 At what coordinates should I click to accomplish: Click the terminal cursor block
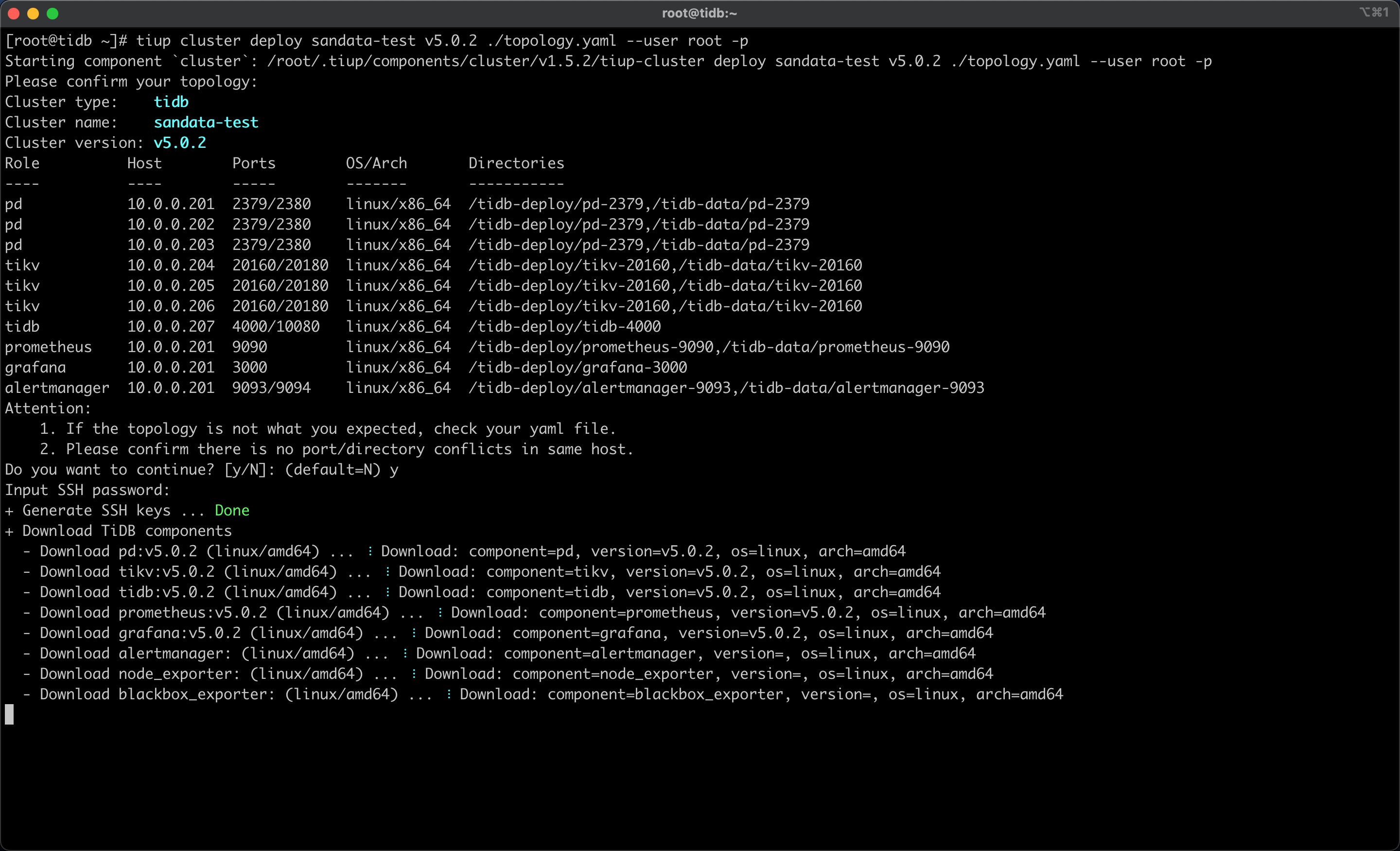tap(9, 714)
